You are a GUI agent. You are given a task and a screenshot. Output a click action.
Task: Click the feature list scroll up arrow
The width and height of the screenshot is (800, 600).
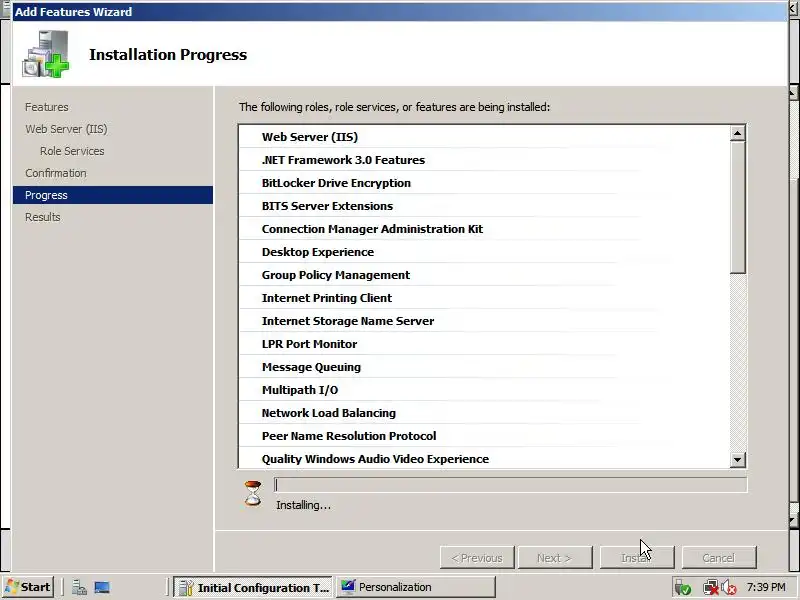tap(737, 134)
